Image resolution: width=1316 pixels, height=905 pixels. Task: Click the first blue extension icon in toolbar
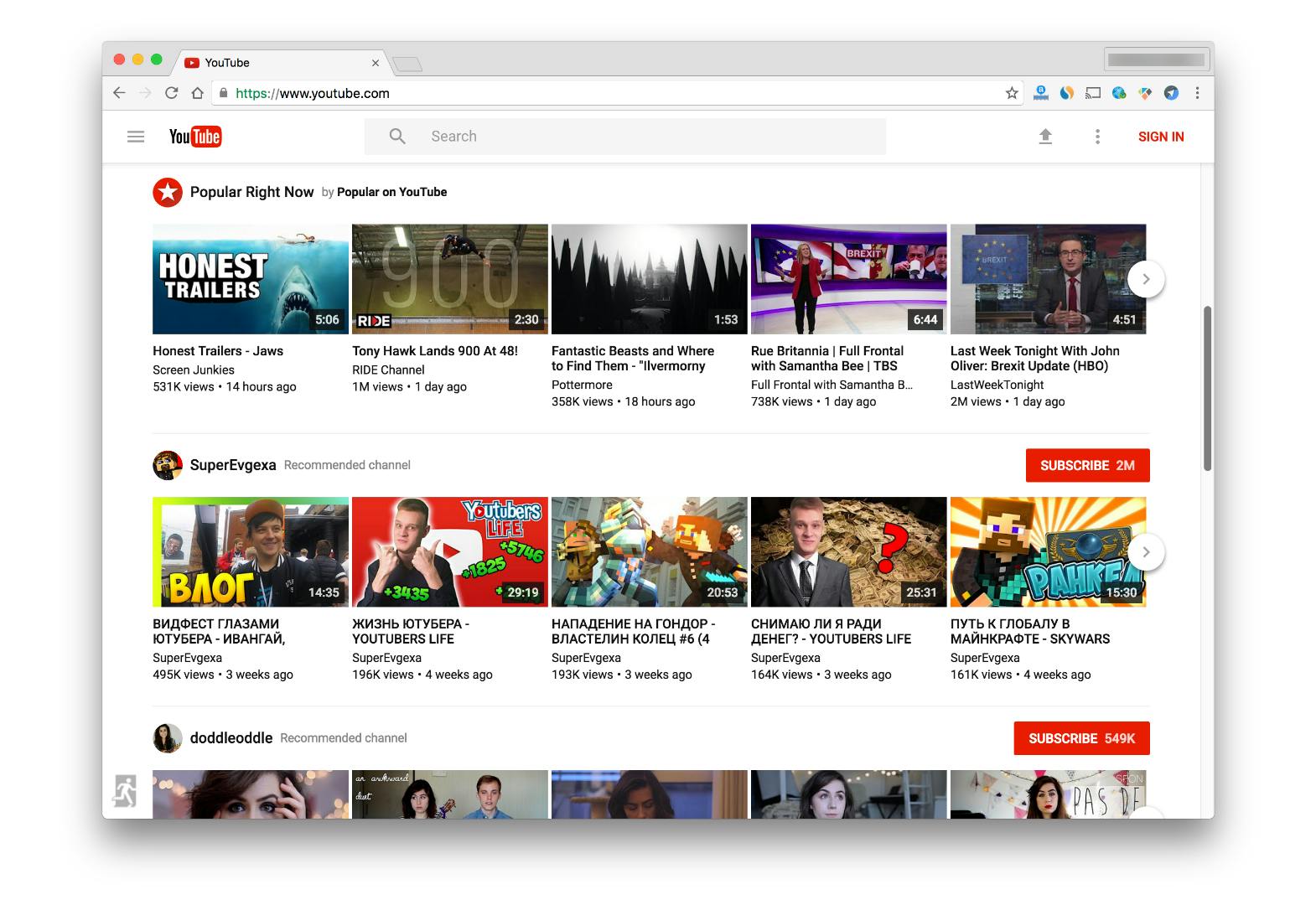pos(1041,93)
